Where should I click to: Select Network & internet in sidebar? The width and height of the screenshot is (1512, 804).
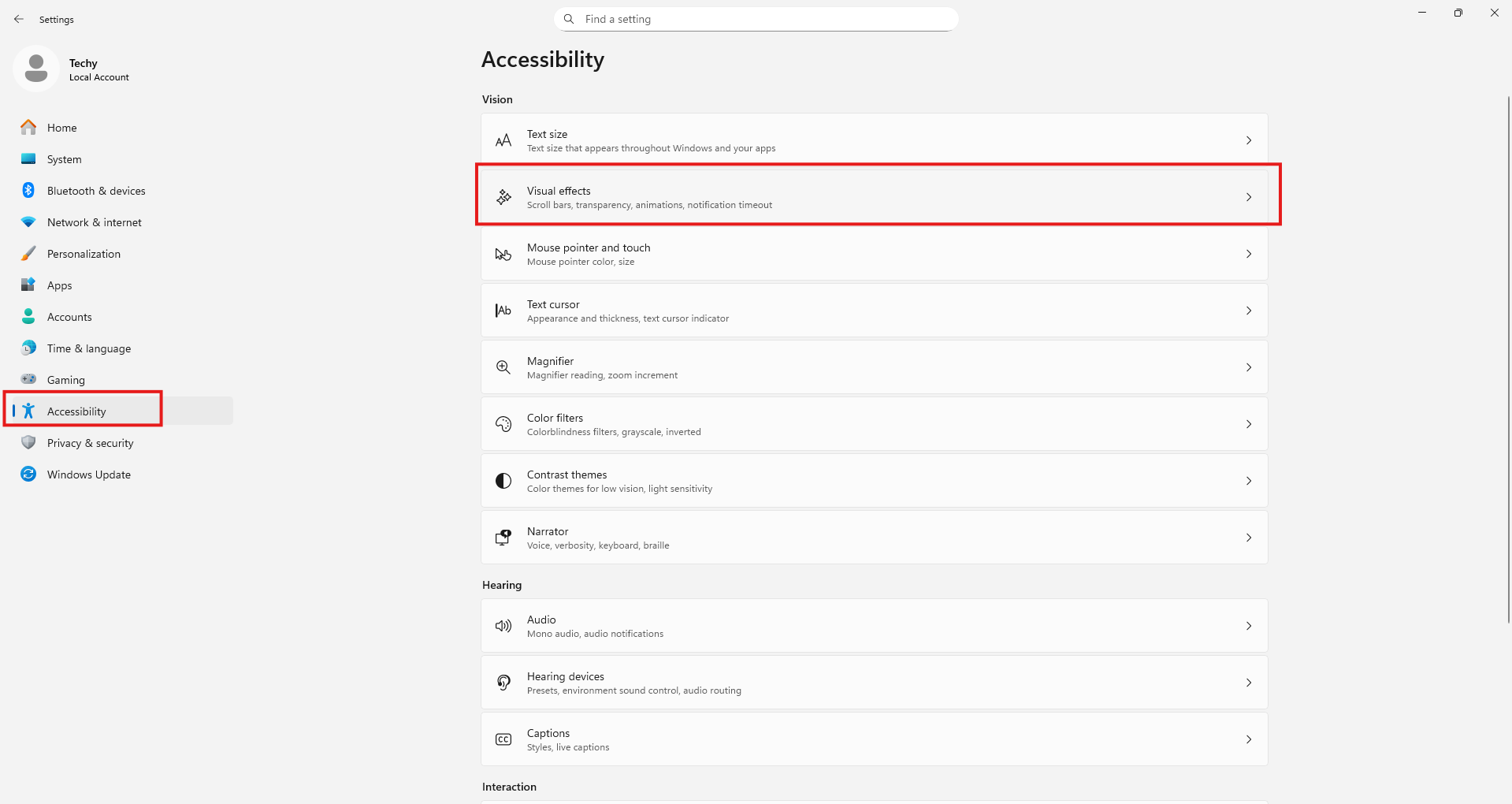point(94,222)
